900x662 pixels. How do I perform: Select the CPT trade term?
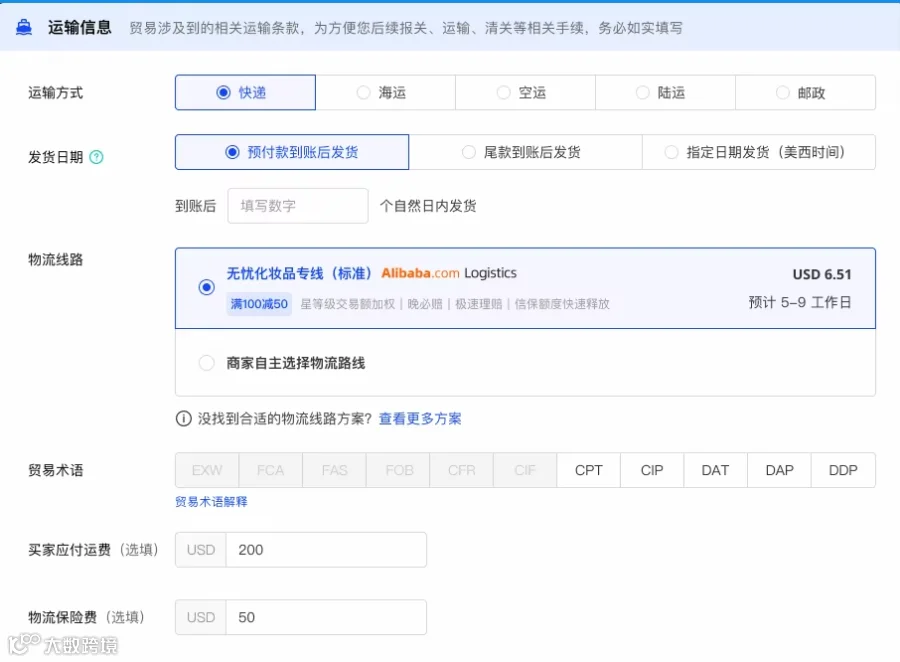tap(588, 470)
